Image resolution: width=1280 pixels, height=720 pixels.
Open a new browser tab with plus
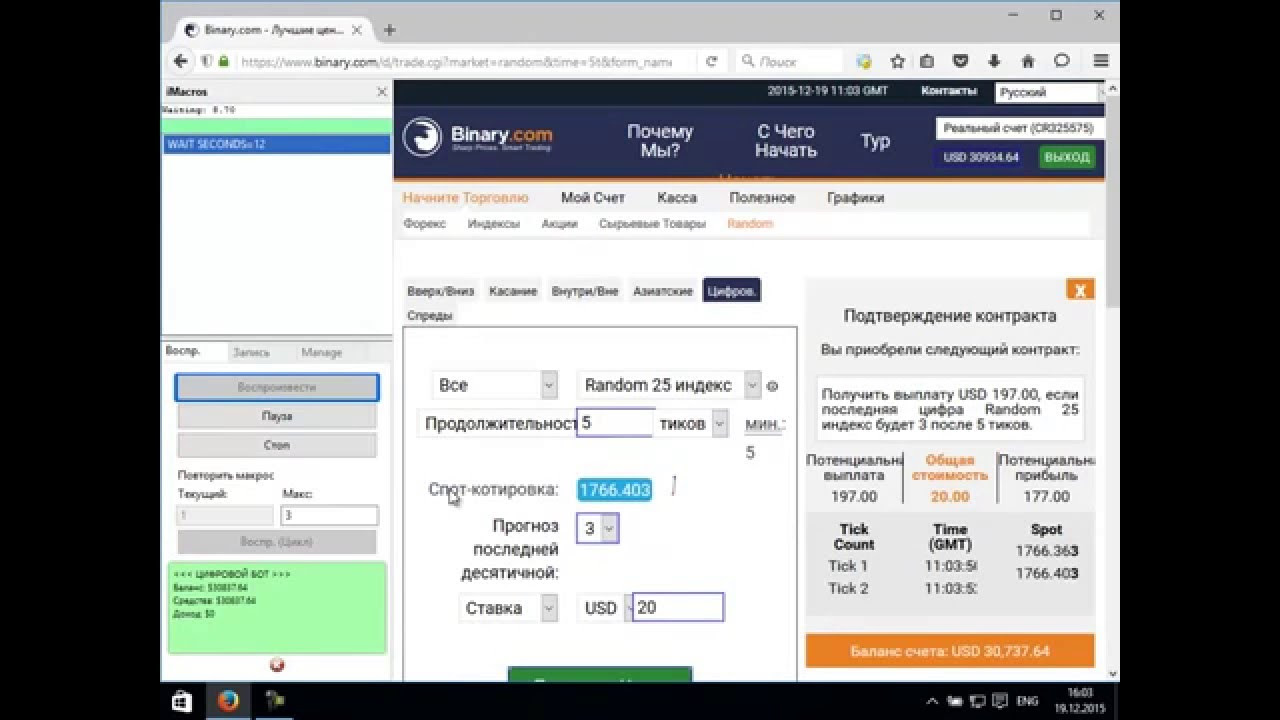coord(389,30)
